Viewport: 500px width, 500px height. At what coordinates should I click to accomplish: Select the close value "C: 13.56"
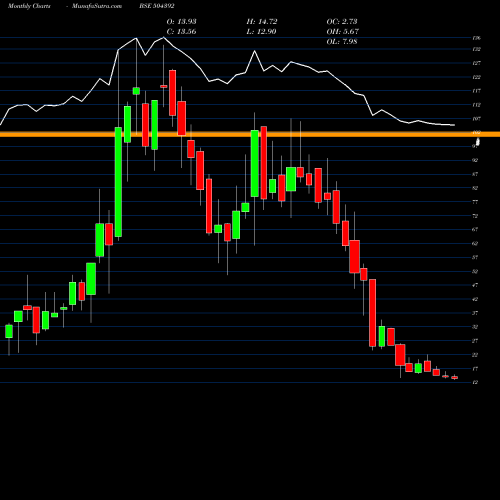181,32
